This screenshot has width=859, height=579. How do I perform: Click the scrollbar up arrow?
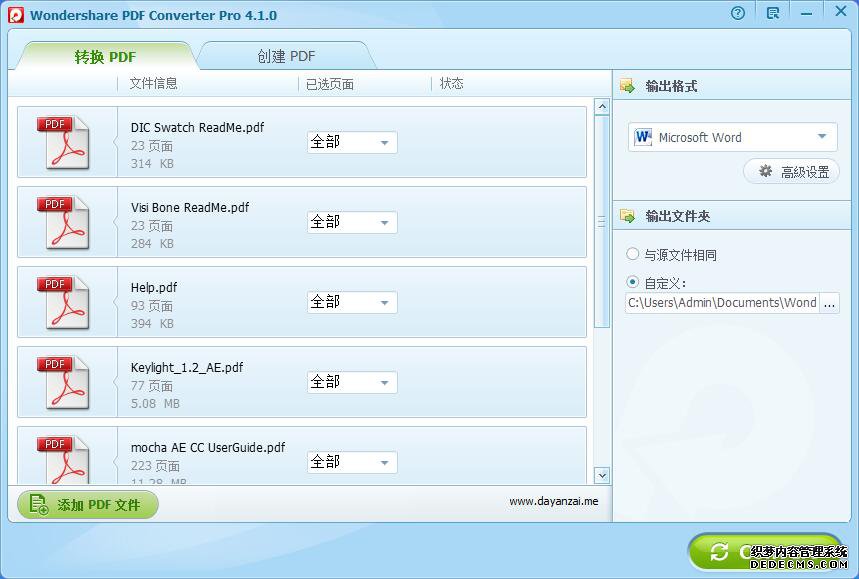click(x=602, y=107)
